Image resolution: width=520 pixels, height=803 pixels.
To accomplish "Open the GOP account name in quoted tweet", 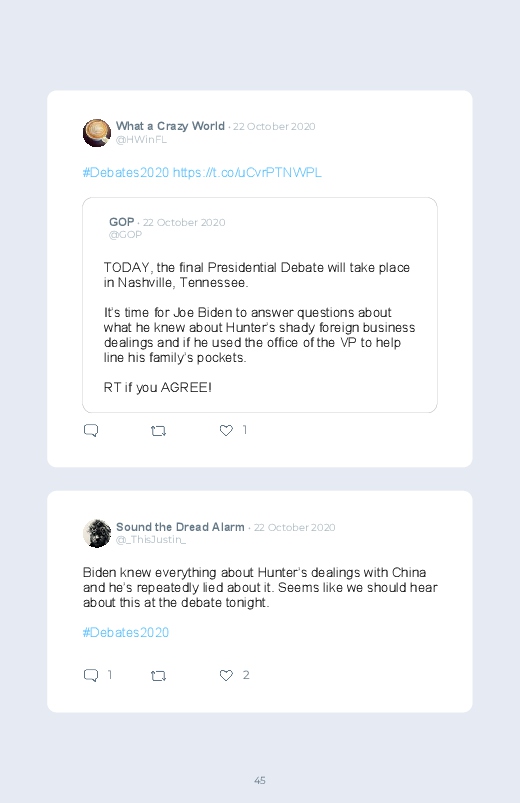I will click(x=121, y=222).
